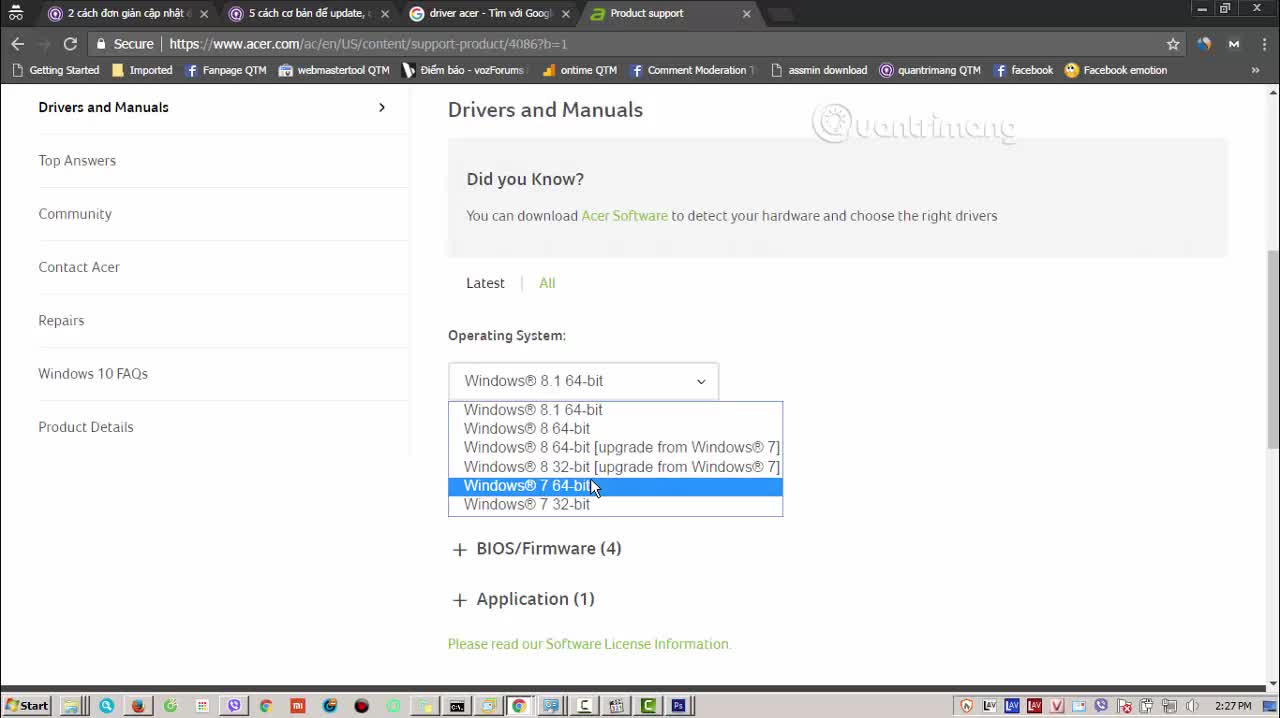Close the Product support tab
Image resolution: width=1280 pixels, height=718 pixels.
(x=746, y=14)
